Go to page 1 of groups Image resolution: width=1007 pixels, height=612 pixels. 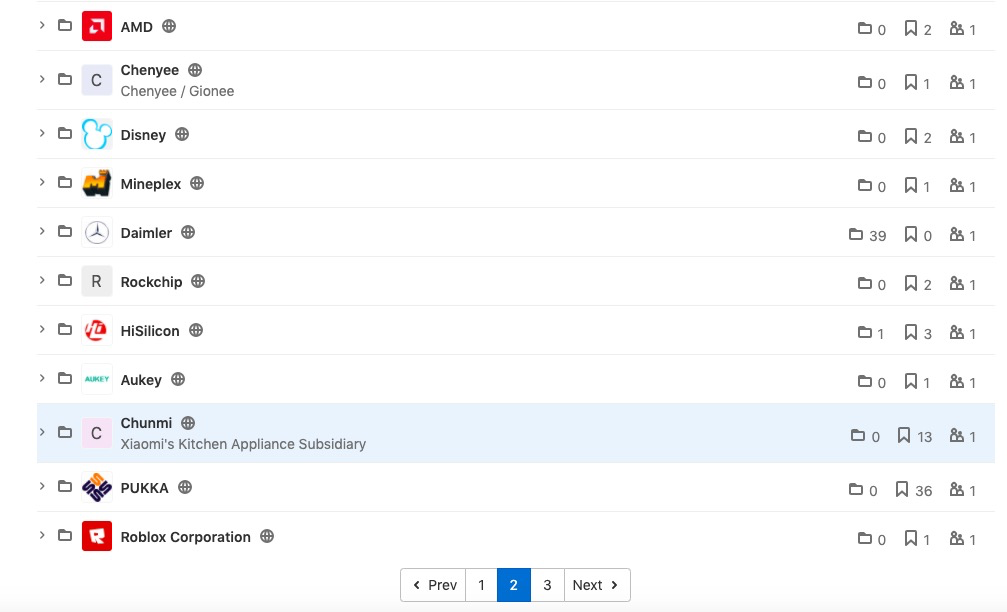pyautogui.click(x=481, y=585)
